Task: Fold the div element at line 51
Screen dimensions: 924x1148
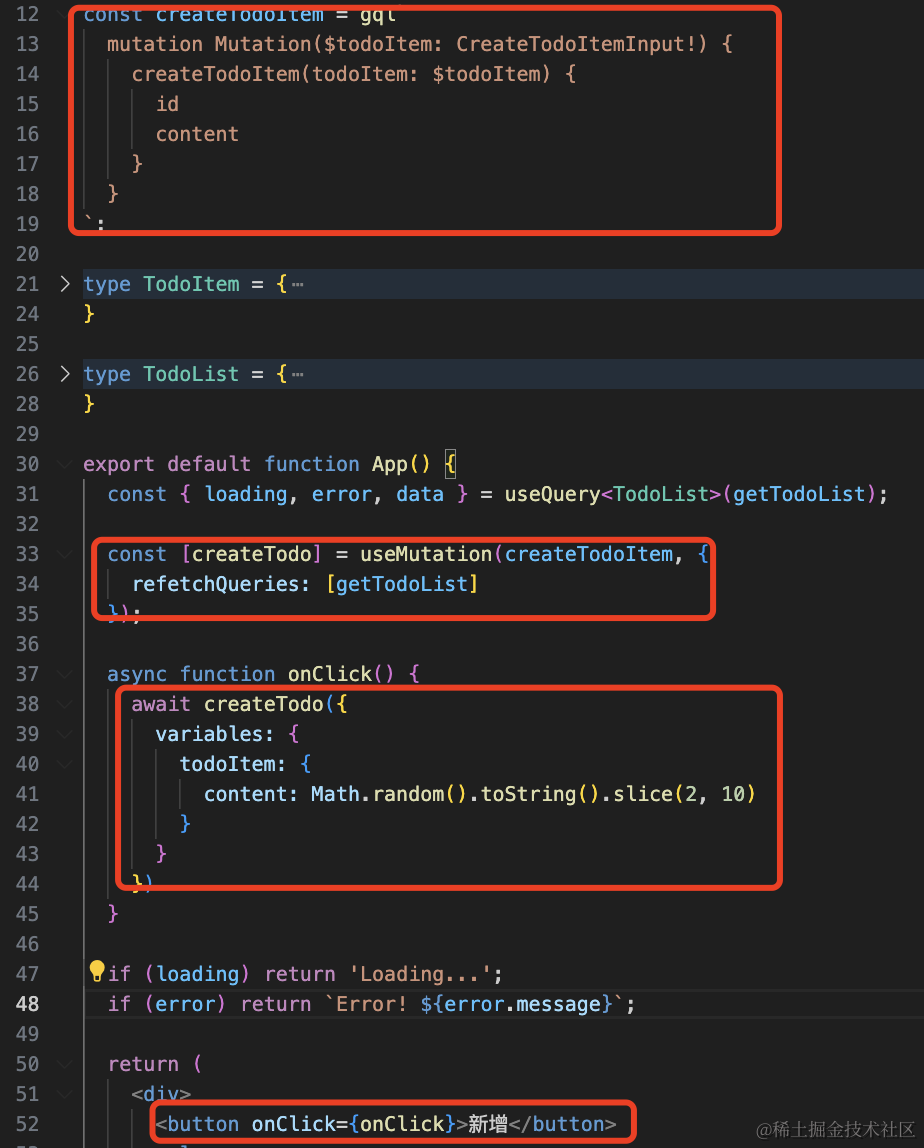Action: (65, 1094)
